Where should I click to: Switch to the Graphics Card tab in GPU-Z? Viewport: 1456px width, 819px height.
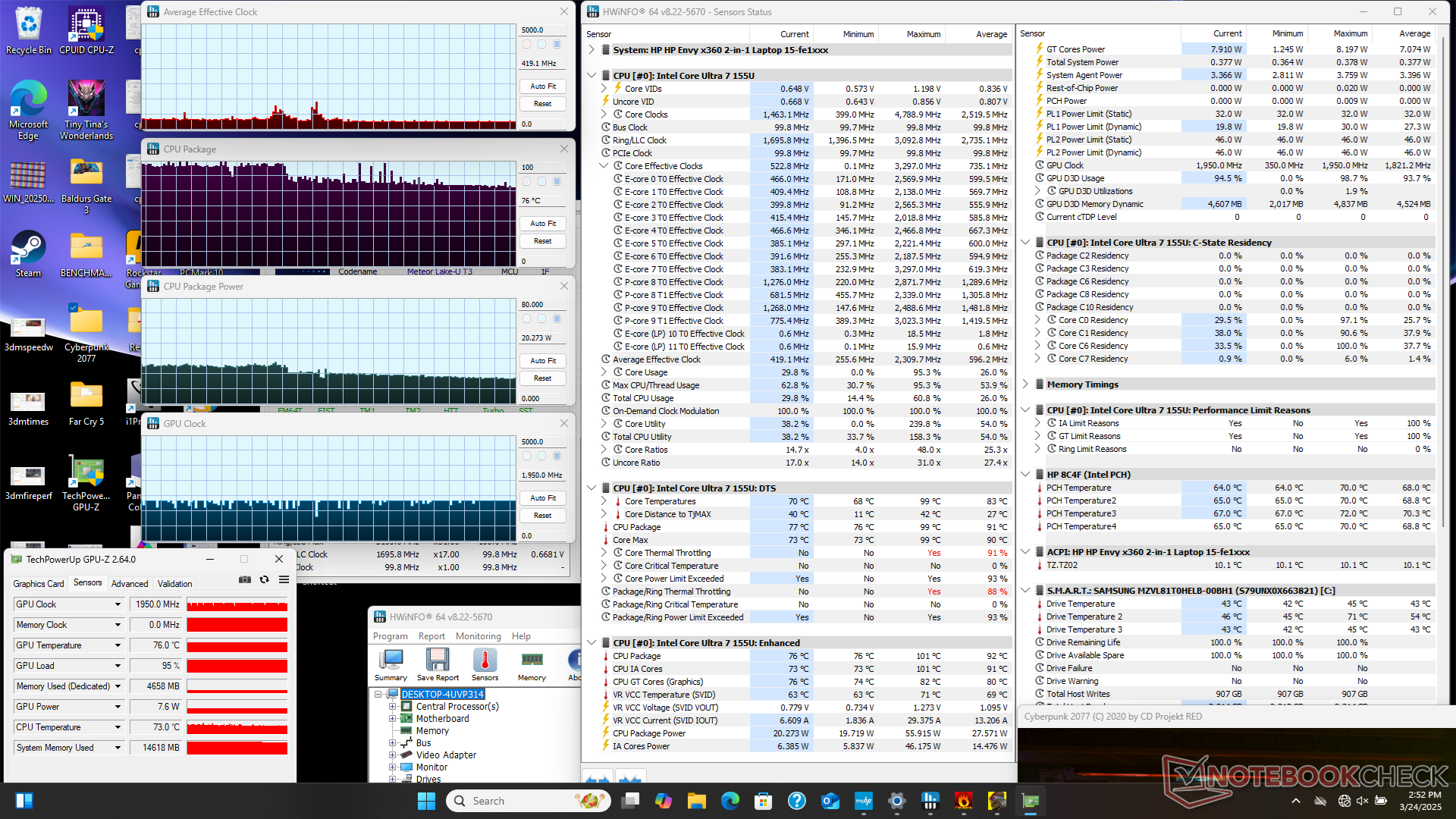39,584
